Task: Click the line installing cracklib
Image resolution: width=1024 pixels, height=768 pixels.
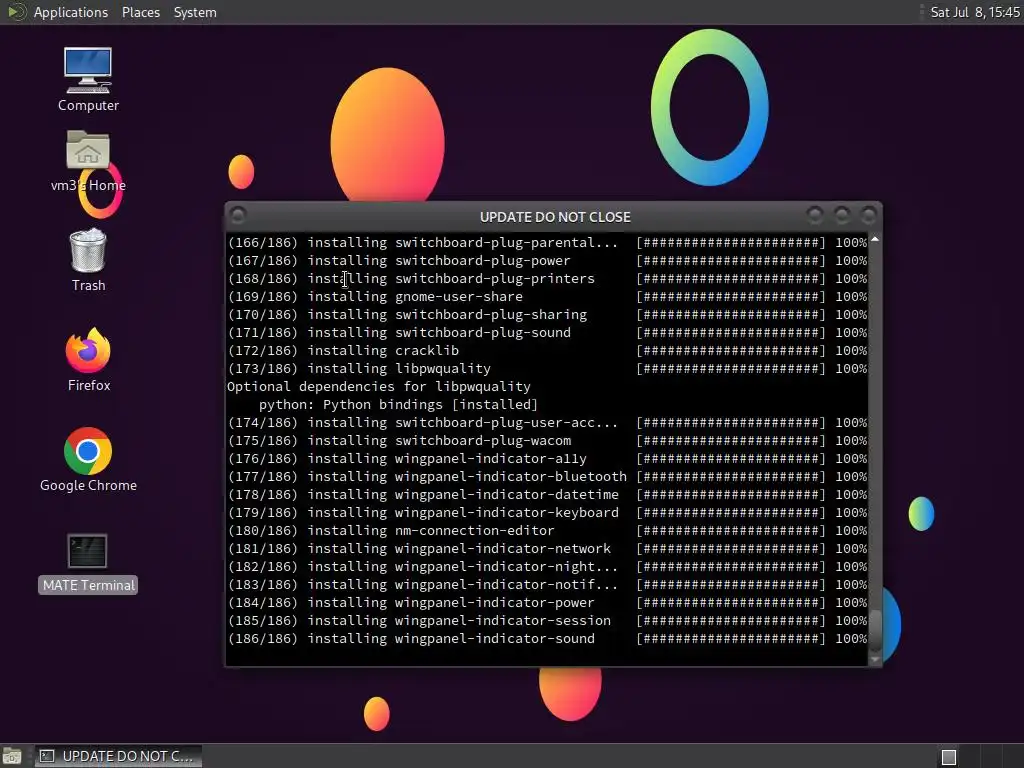Action: 547,351
